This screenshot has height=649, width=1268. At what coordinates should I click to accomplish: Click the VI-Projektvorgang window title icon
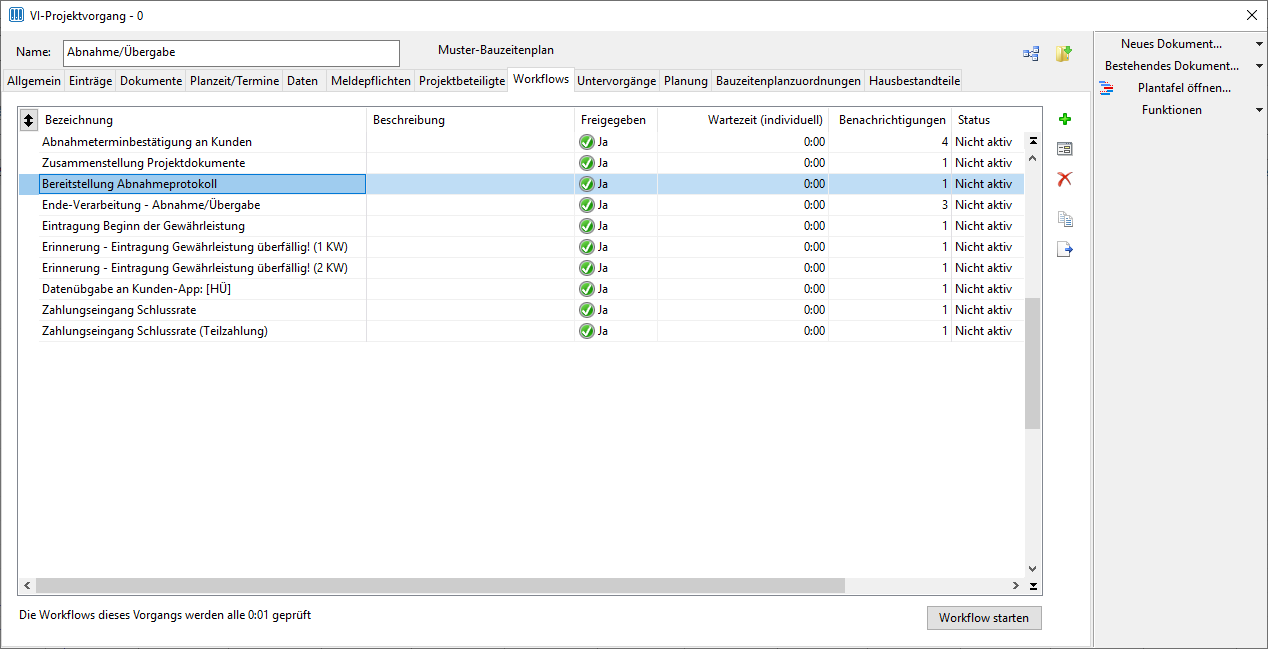pyautogui.click(x=16, y=15)
